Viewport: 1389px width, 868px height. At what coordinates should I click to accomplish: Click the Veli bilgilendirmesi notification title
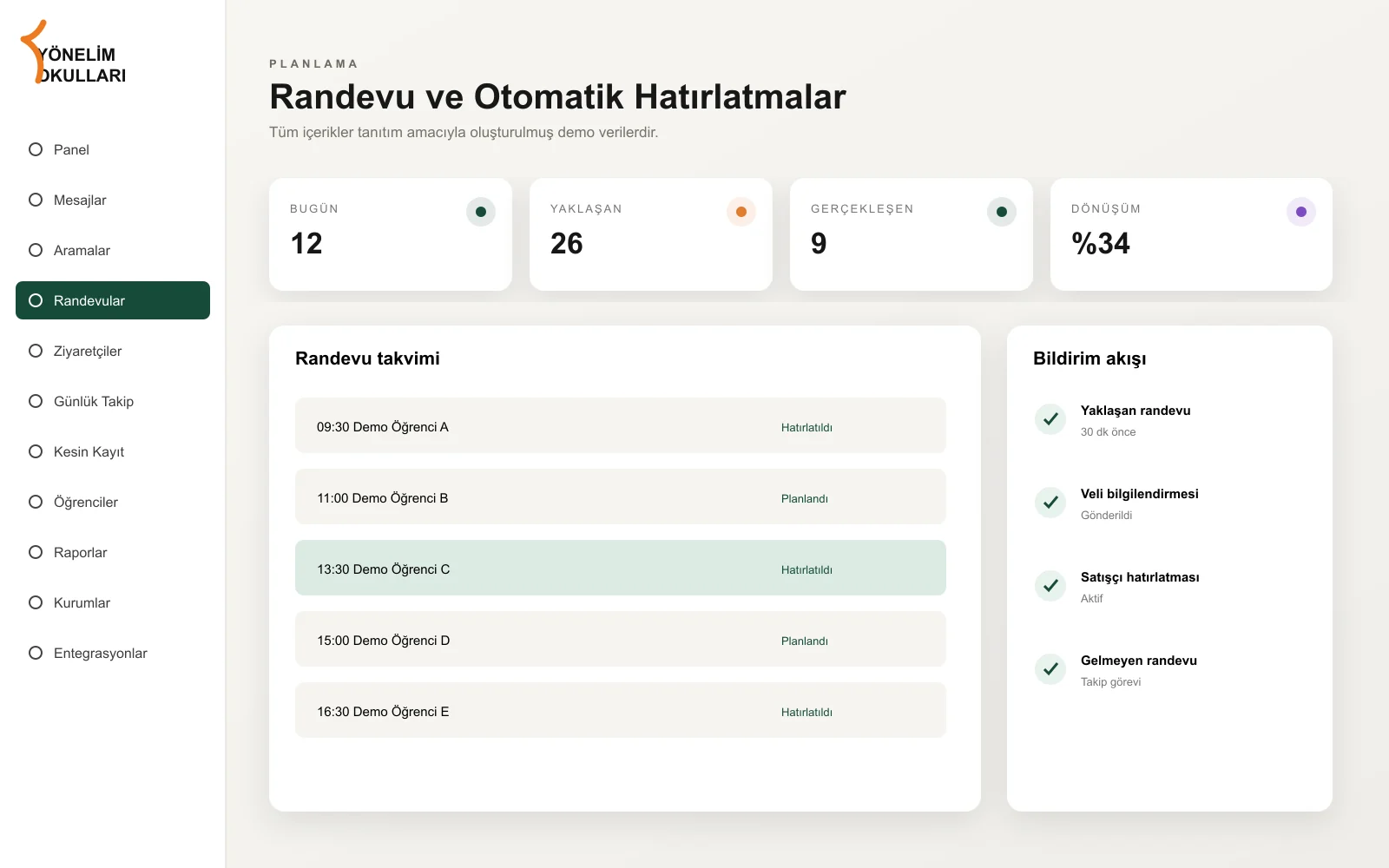point(1140,494)
